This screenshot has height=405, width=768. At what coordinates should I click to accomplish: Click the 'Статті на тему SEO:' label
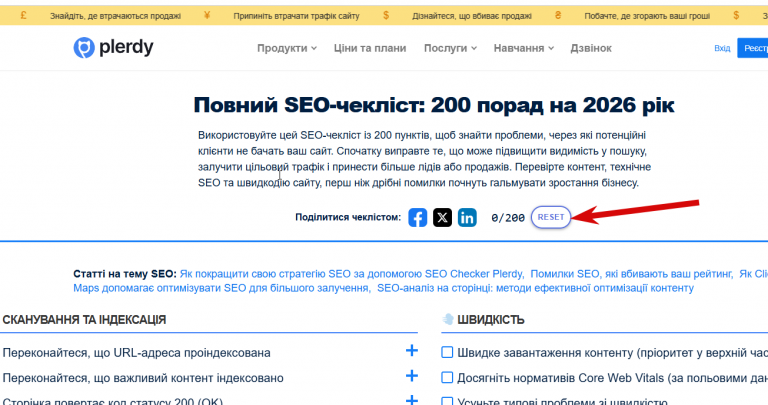point(124,274)
